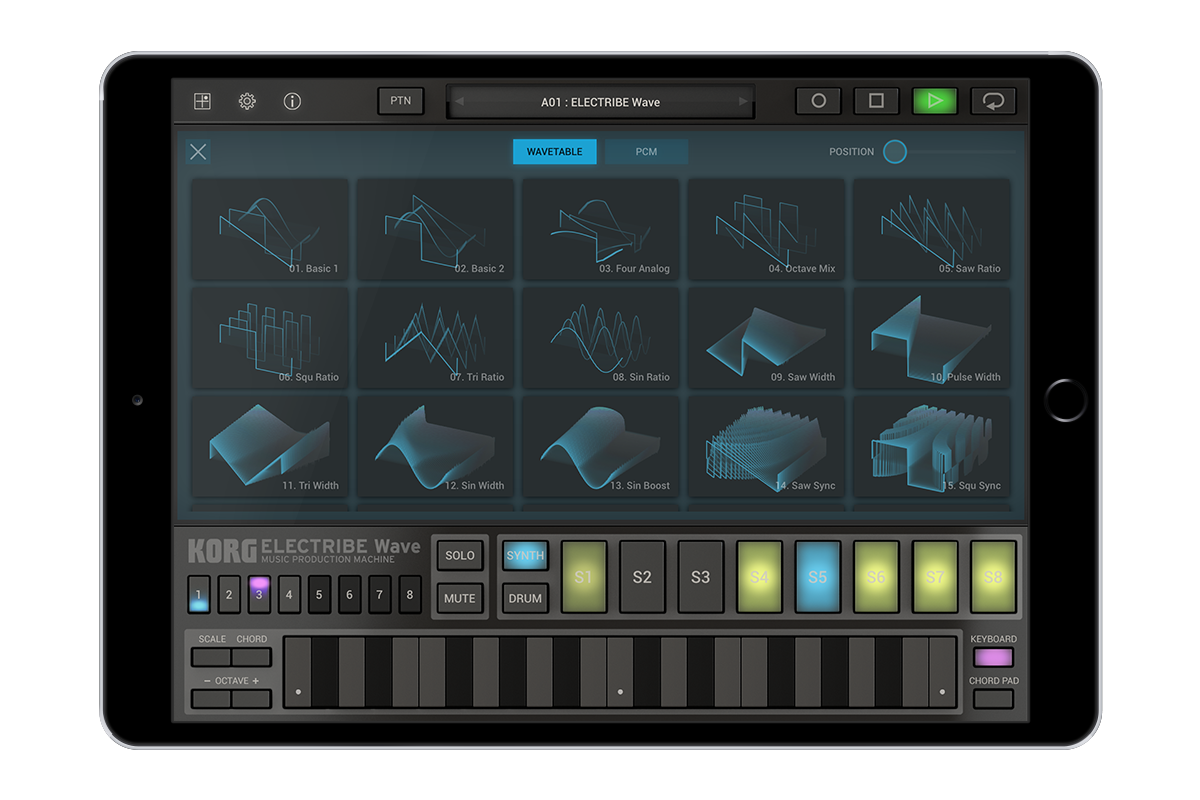Tap synth pad S2

[642, 577]
